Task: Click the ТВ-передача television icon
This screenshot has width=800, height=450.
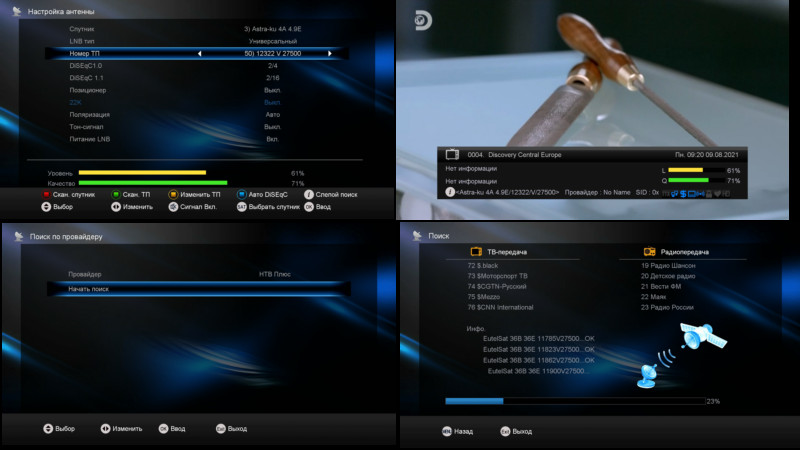Action: (476, 252)
